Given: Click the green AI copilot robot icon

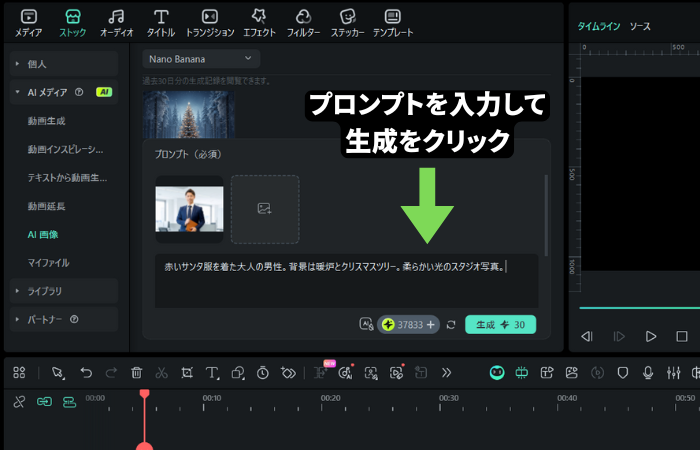Looking at the screenshot, I should click(x=497, y=372).
